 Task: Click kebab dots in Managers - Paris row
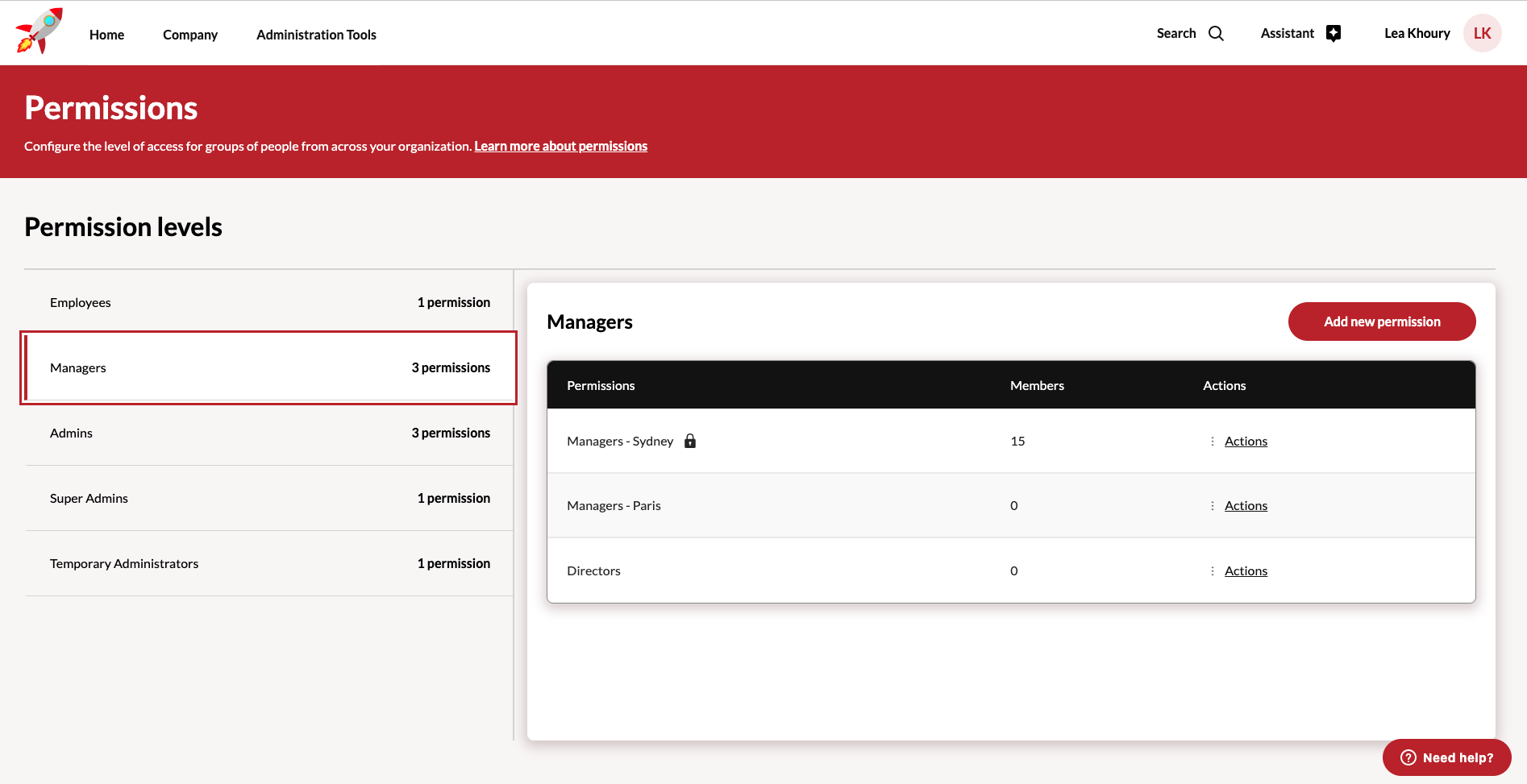point(1212,506)
